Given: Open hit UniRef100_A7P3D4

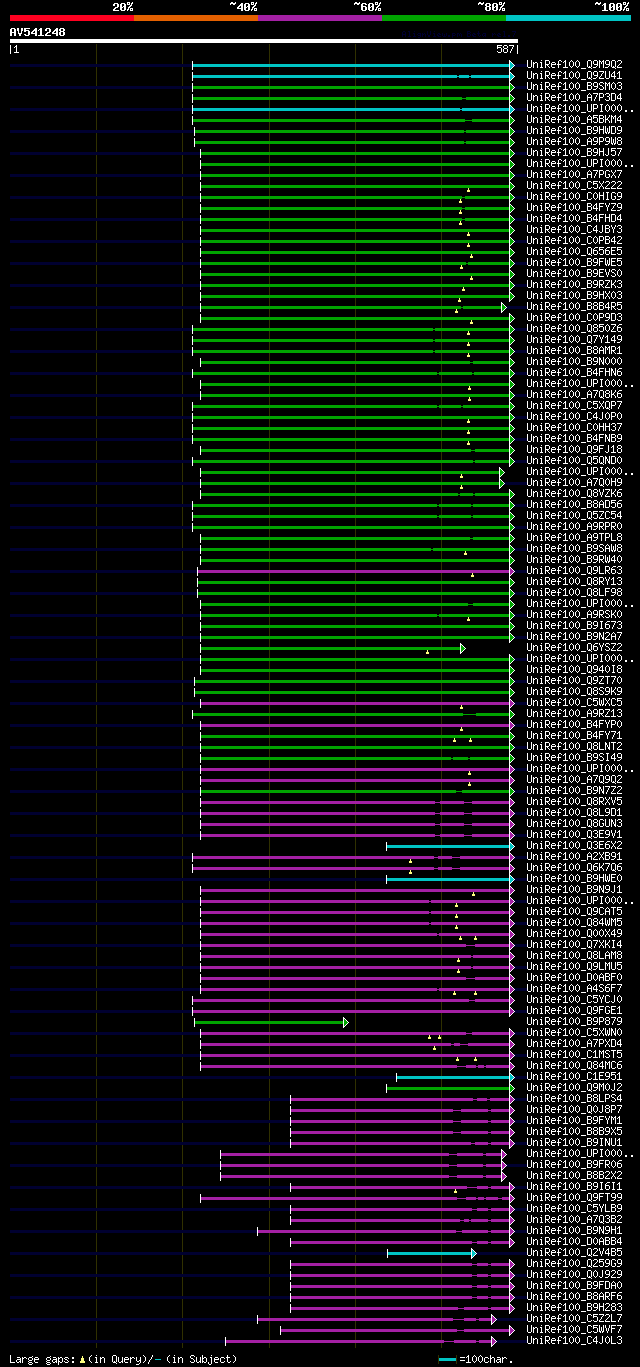Looking at the screenshot, I should tap(574, 97).
